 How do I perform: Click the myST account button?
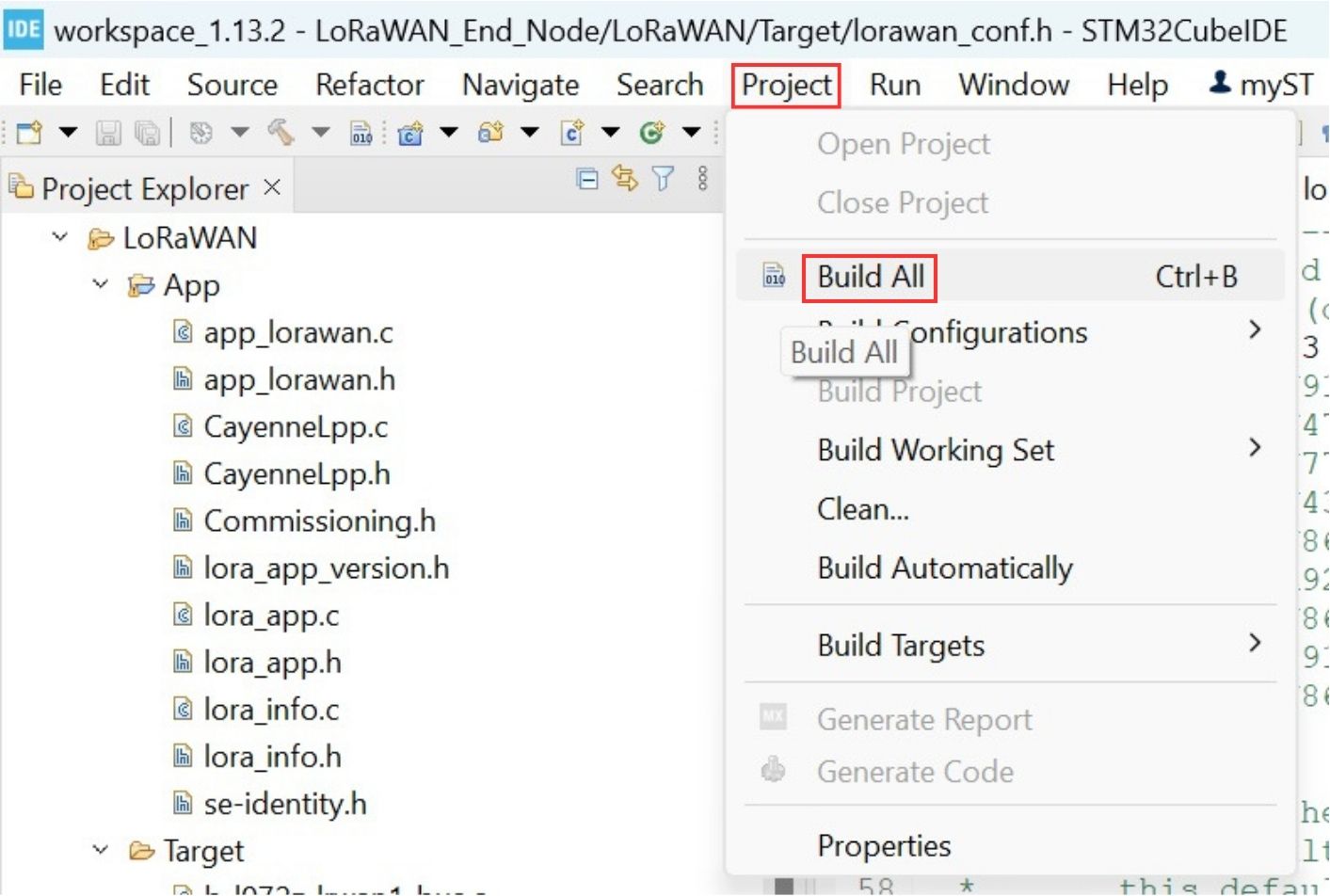tap(1261, 85)
